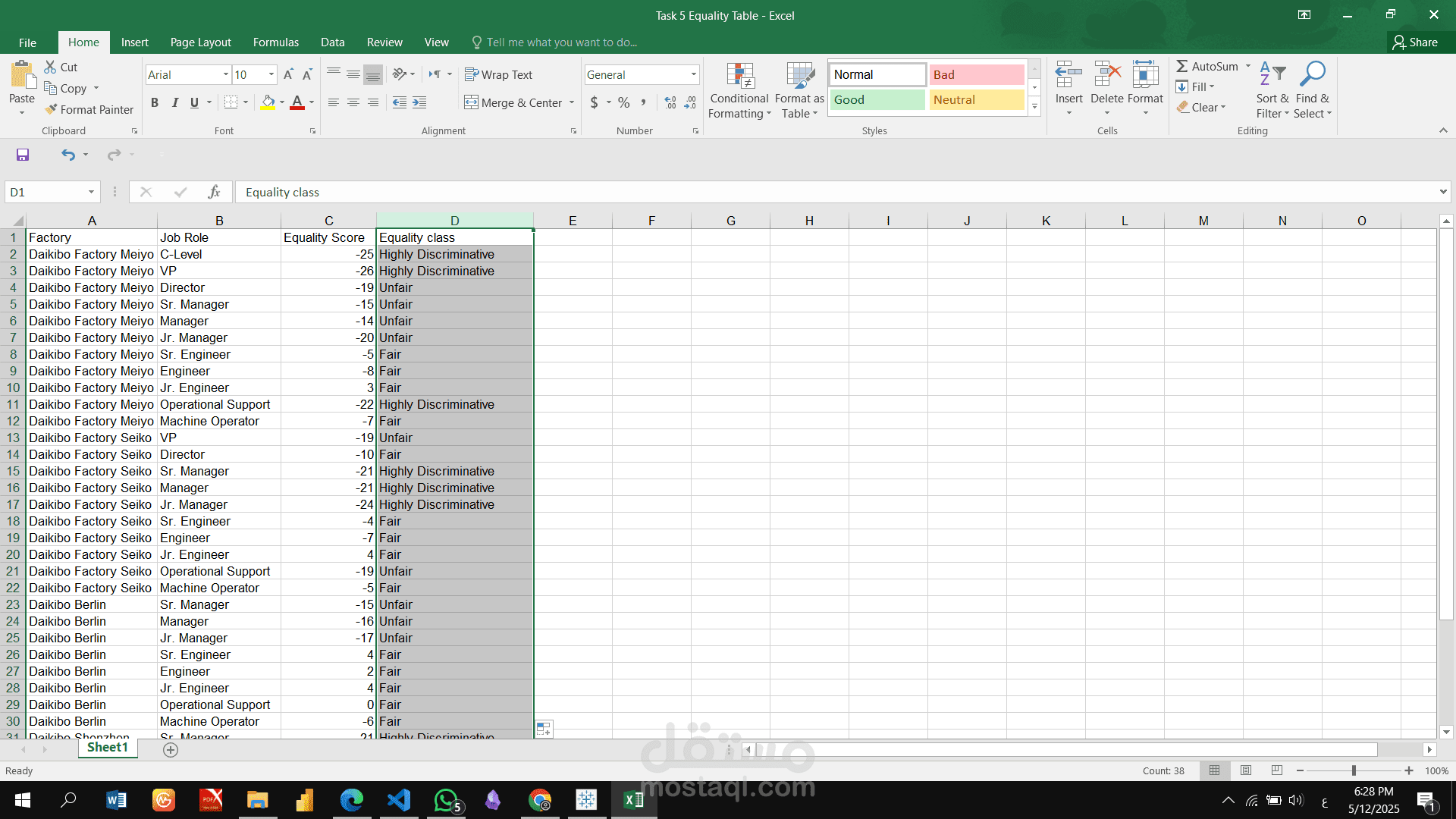Click the Share button
The height and width of the screenshot is (819, 1456).
[x=1416, y=42]
